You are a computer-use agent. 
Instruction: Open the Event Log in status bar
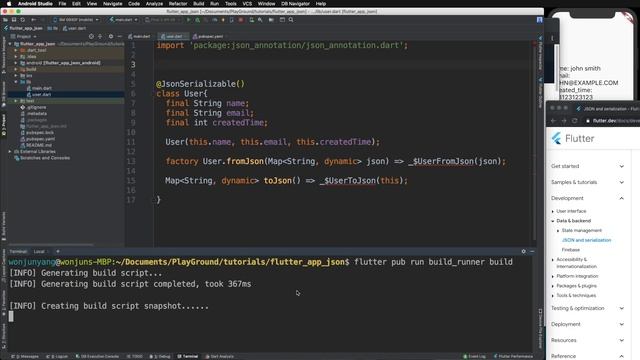click(x=474, y=356)
